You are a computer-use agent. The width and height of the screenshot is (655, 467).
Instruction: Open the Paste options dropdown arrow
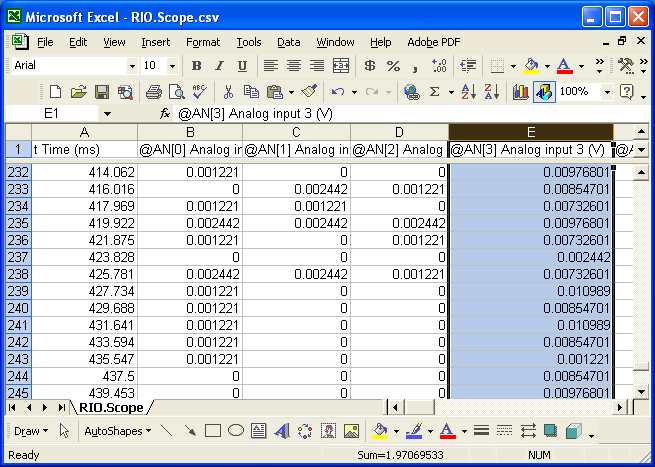[291, 92]
